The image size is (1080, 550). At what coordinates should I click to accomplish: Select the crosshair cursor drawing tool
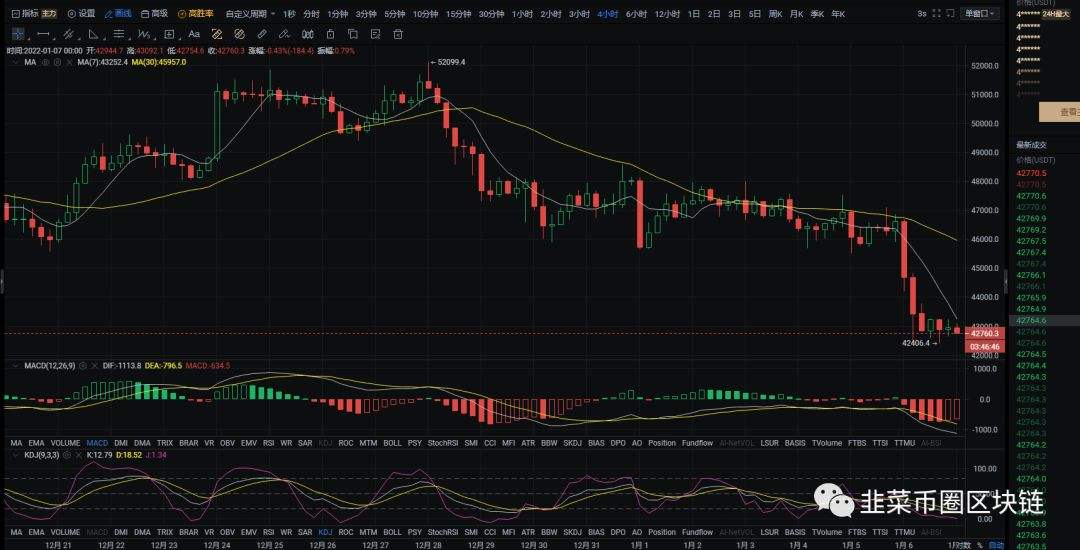(x=17, y=34)
